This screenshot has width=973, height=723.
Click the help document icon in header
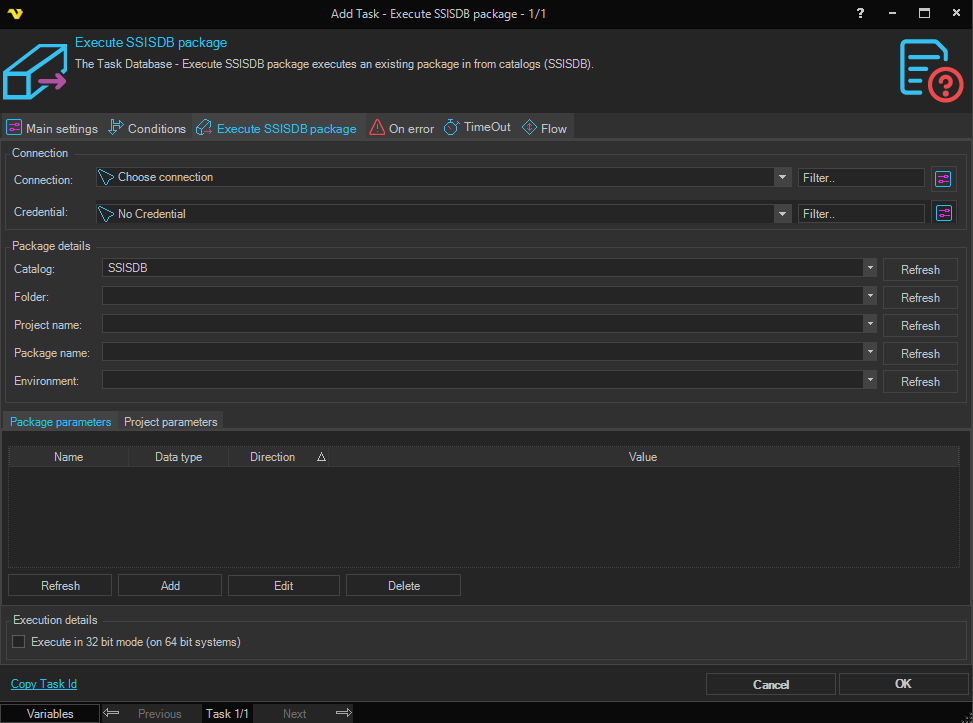pos(930,69)
